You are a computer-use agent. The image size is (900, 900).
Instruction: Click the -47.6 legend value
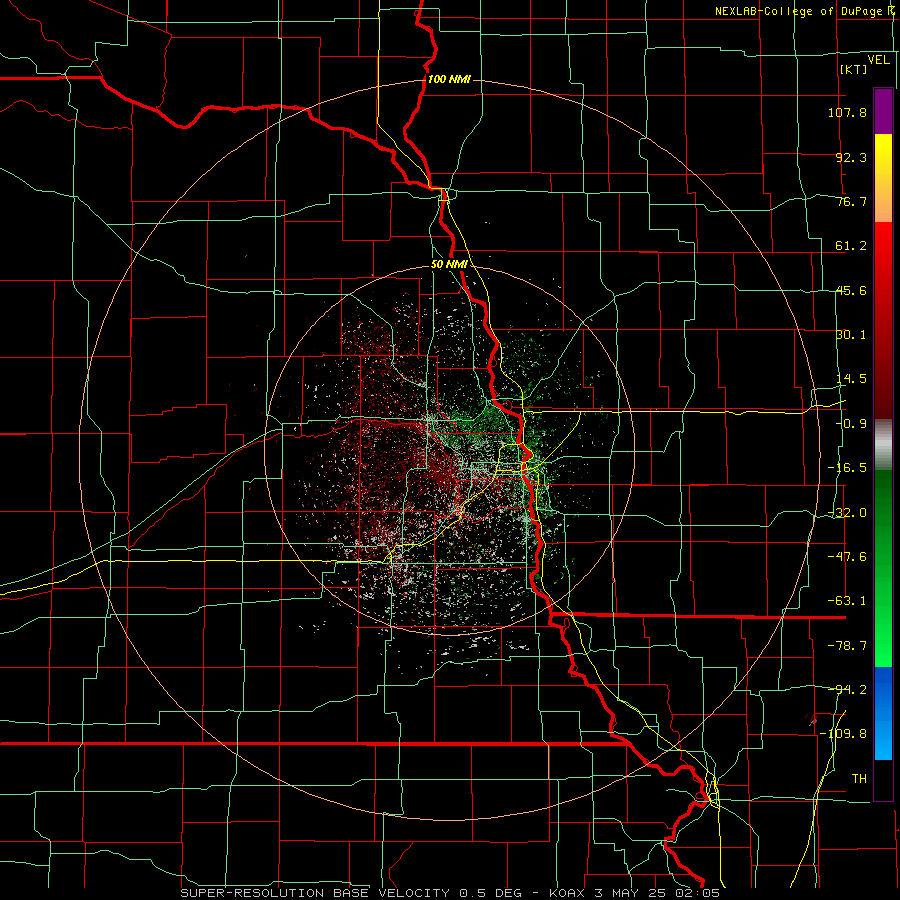click(847, 557)
